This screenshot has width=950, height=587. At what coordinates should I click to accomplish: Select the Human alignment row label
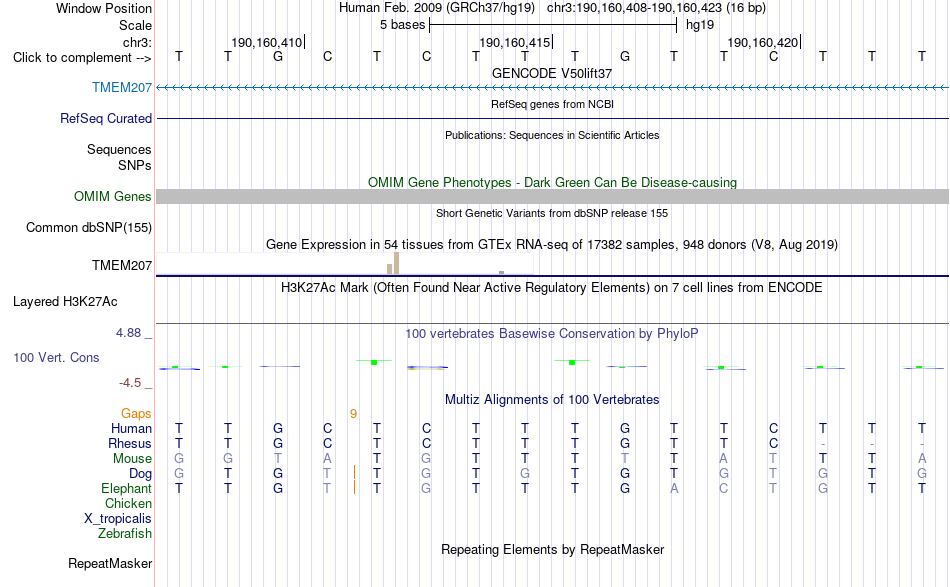[131, 428]
